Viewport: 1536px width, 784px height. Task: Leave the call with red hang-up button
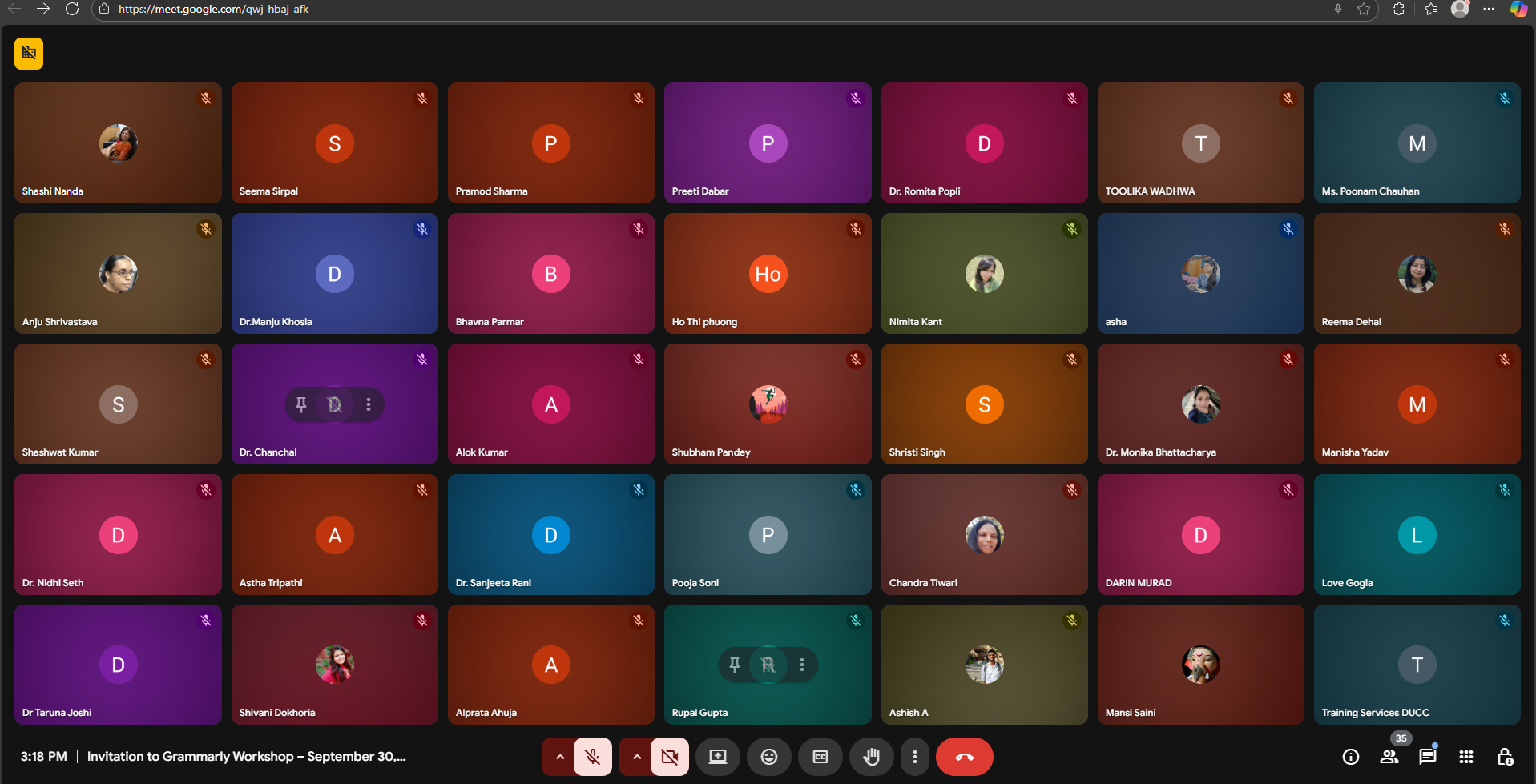tap(965, 757)
